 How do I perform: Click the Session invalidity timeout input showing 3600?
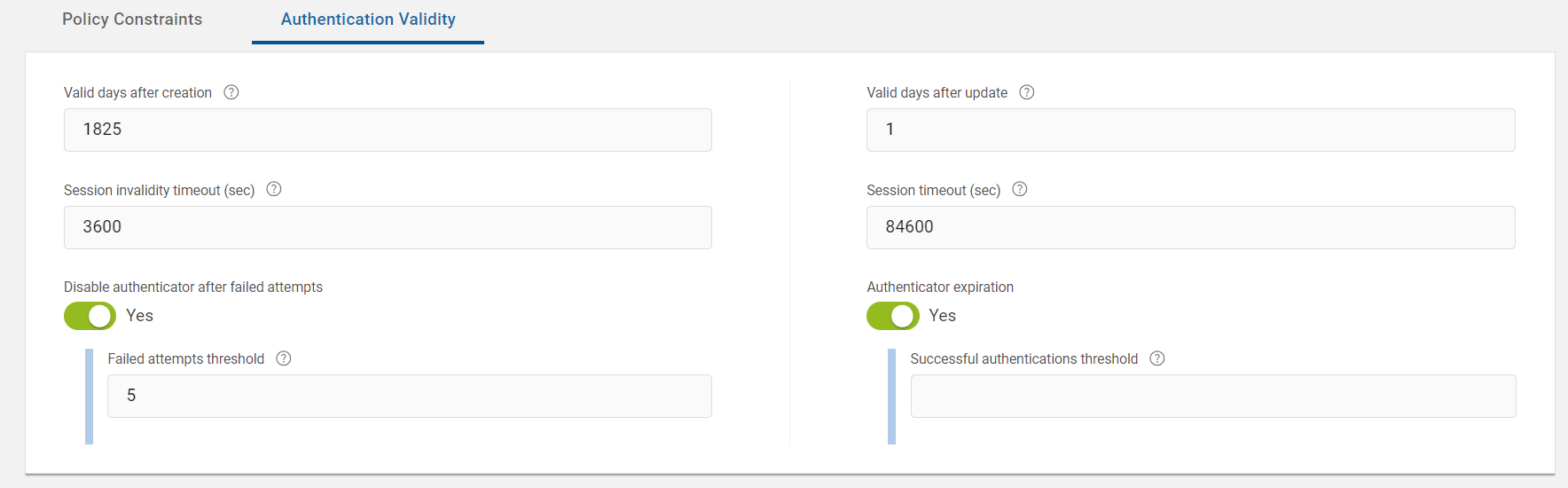[x=388, y=227]
